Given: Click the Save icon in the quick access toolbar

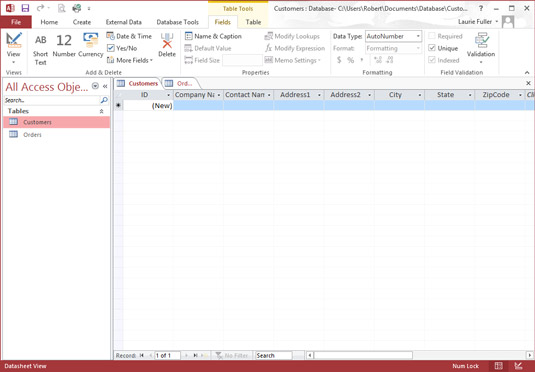Looking at the screenshot, I should [25, 8].
